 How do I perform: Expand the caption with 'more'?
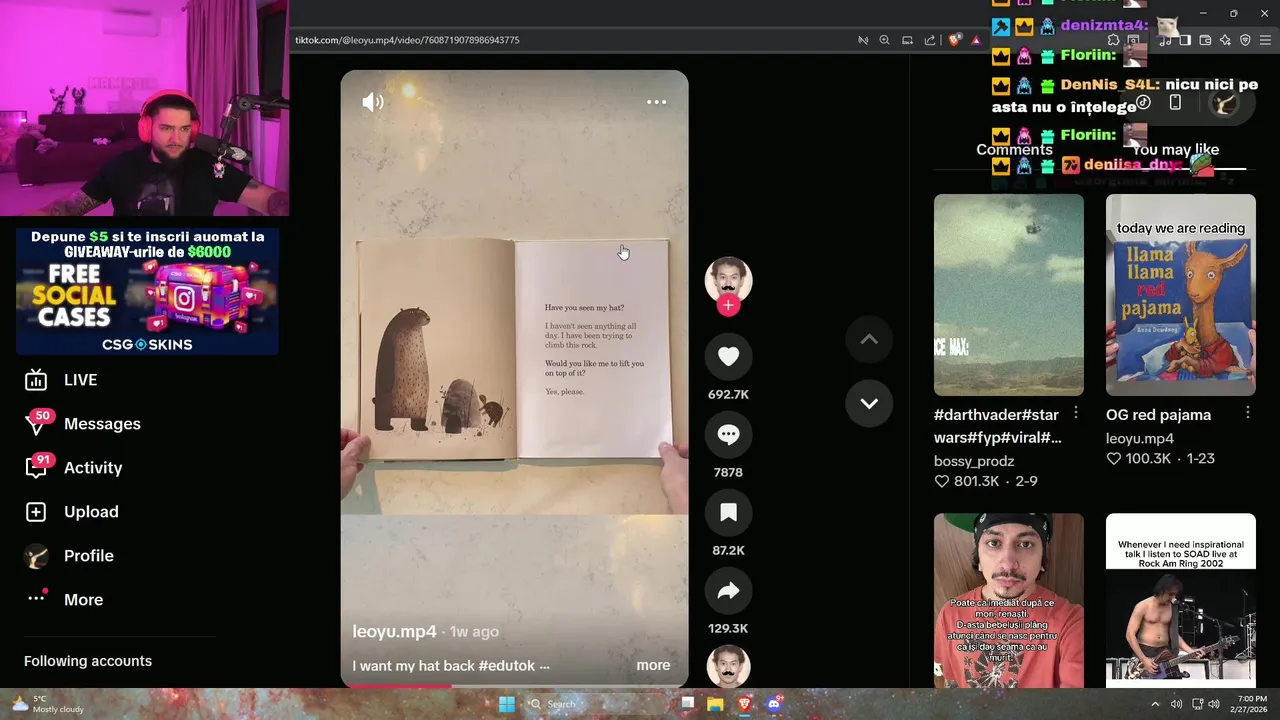(x=653, y=665)
